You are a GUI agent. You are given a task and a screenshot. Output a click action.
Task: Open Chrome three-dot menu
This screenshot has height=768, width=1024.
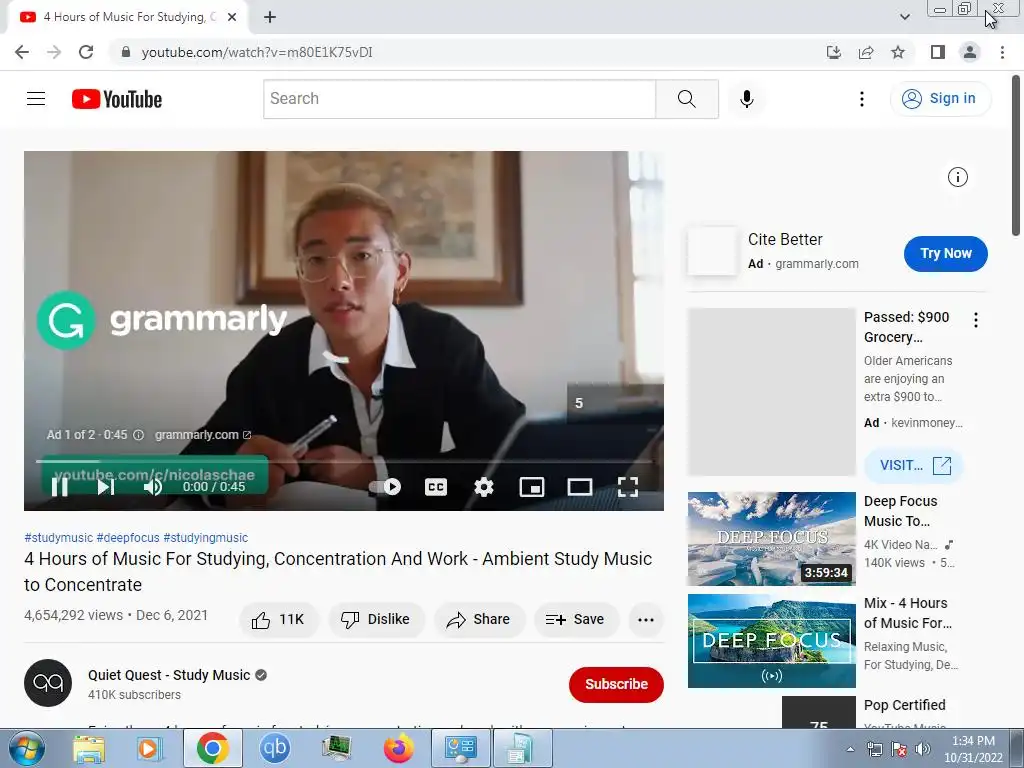pos(1002,52)
